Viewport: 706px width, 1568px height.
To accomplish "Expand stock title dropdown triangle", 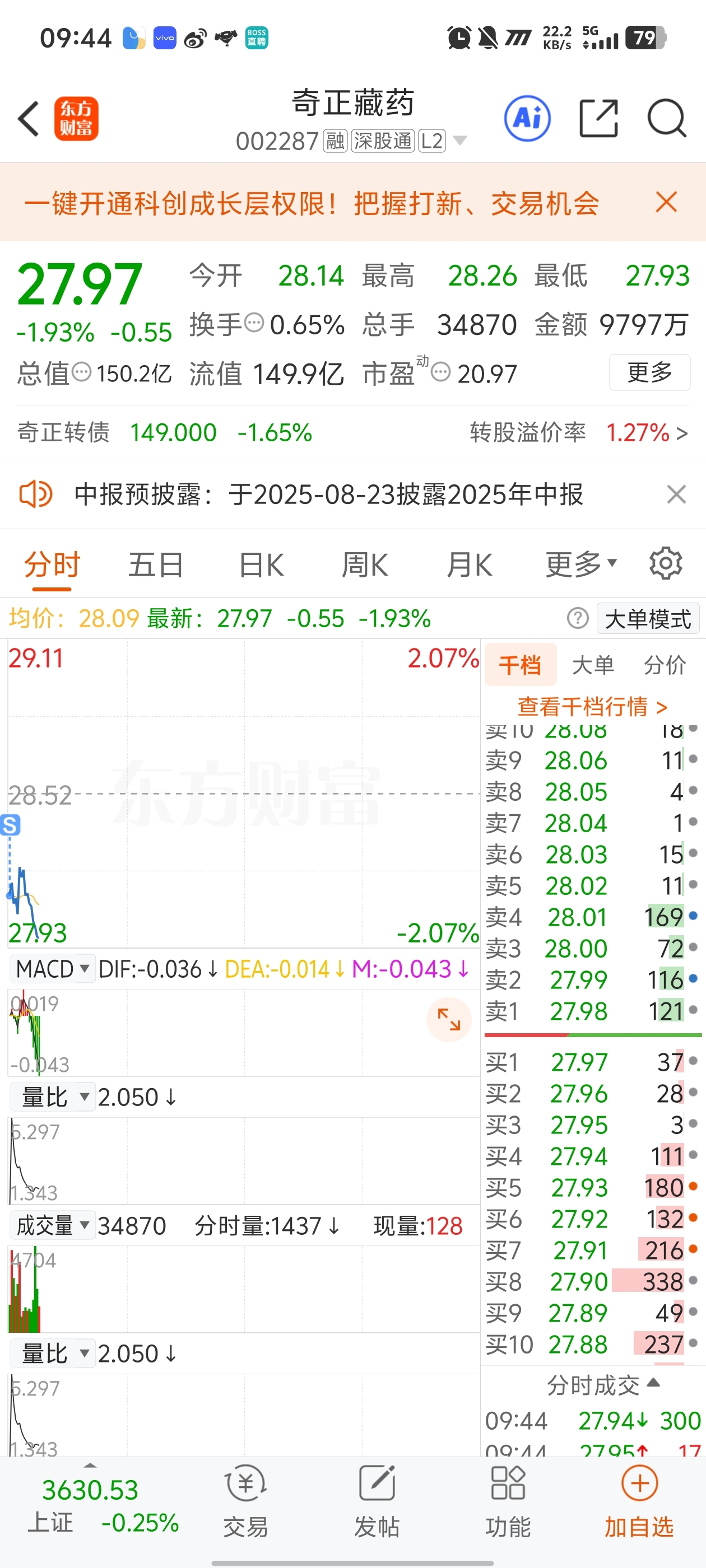I will coord(460,141).
